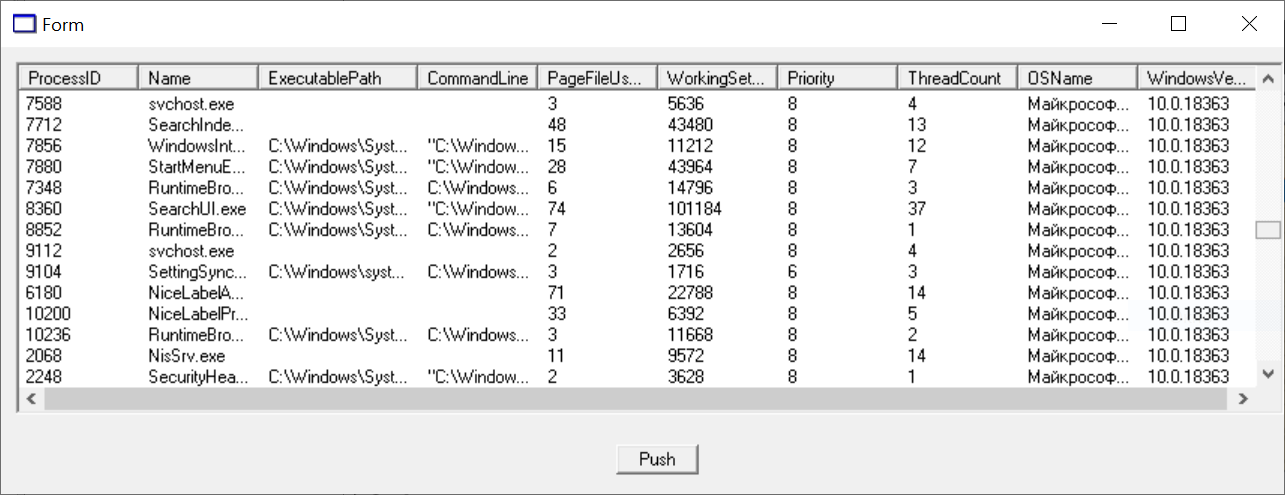Sort by the Name column header
1285x495 pixels.
point(198,78)
